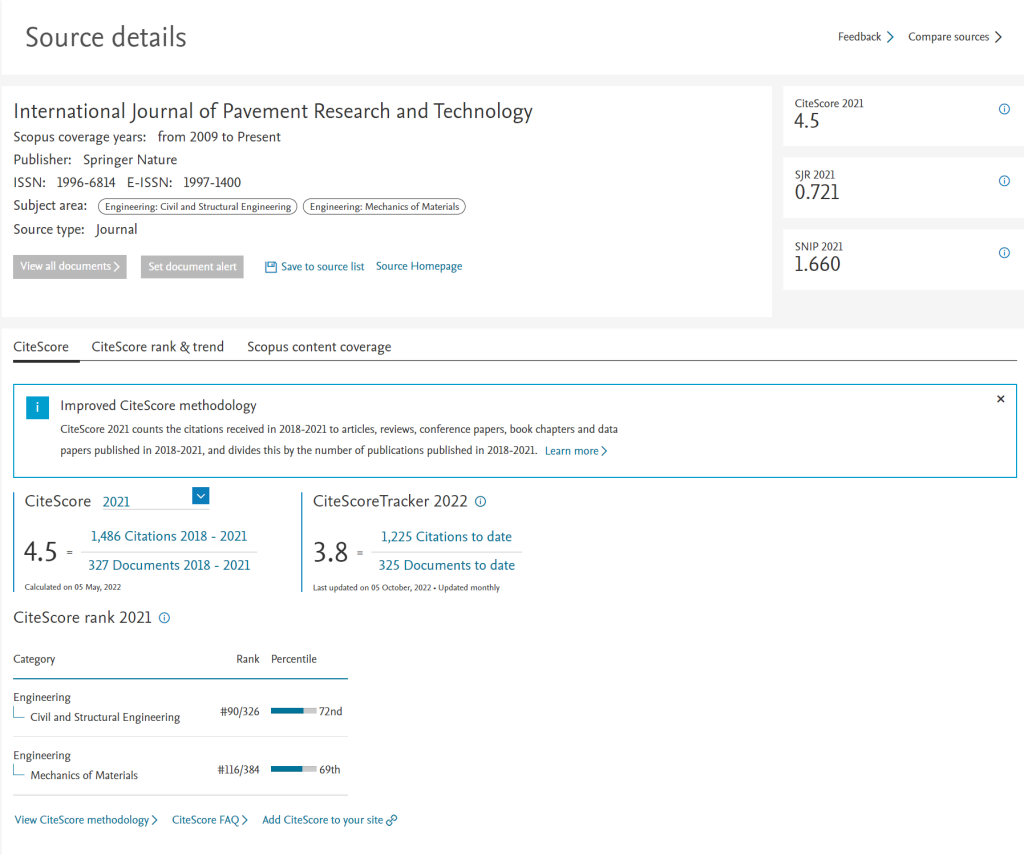Click the SNIP 2021 info icon

(x=1004, y=253)
